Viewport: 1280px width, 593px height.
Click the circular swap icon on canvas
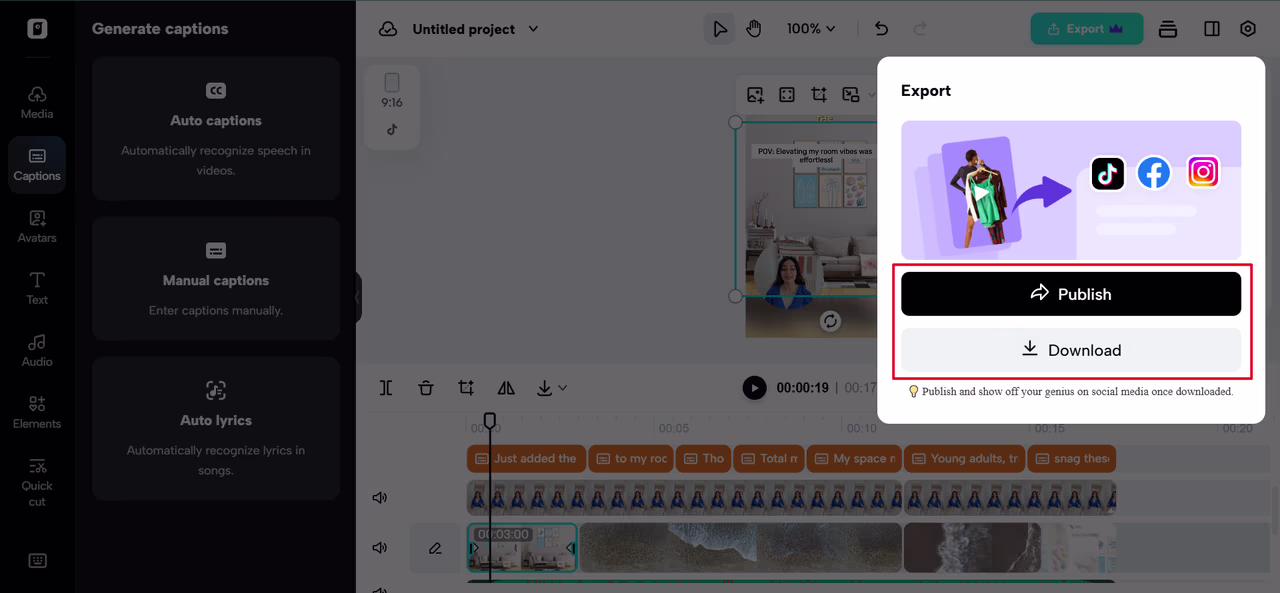830,321
